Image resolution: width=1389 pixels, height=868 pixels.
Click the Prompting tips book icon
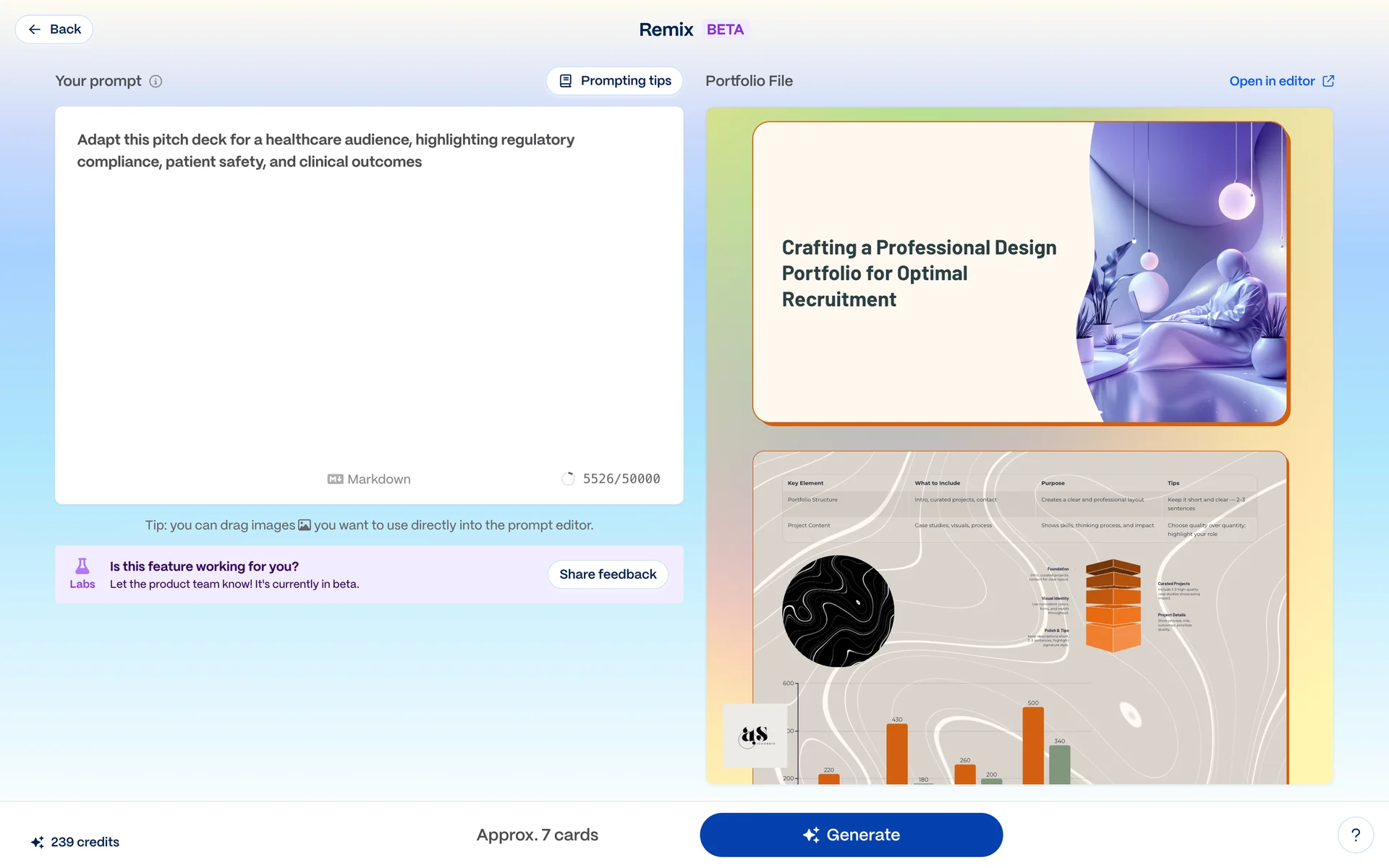click(x=566, y=81)
